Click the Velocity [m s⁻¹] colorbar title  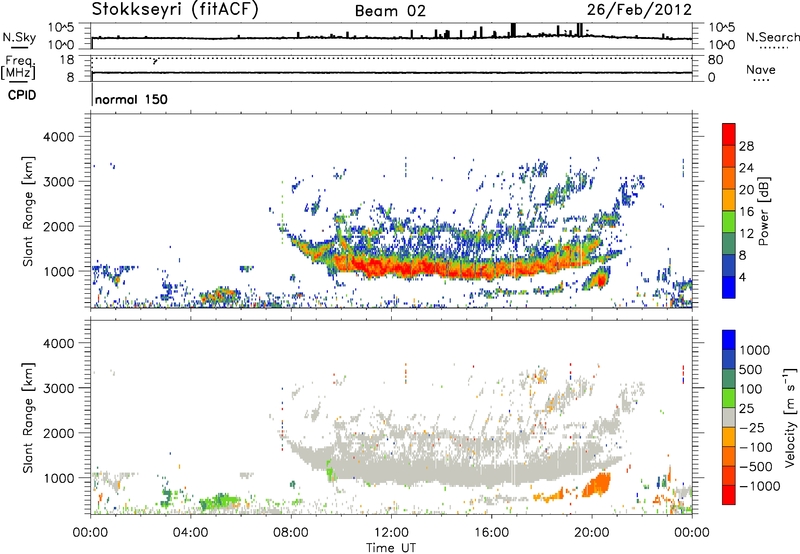(x=790, y=417)
